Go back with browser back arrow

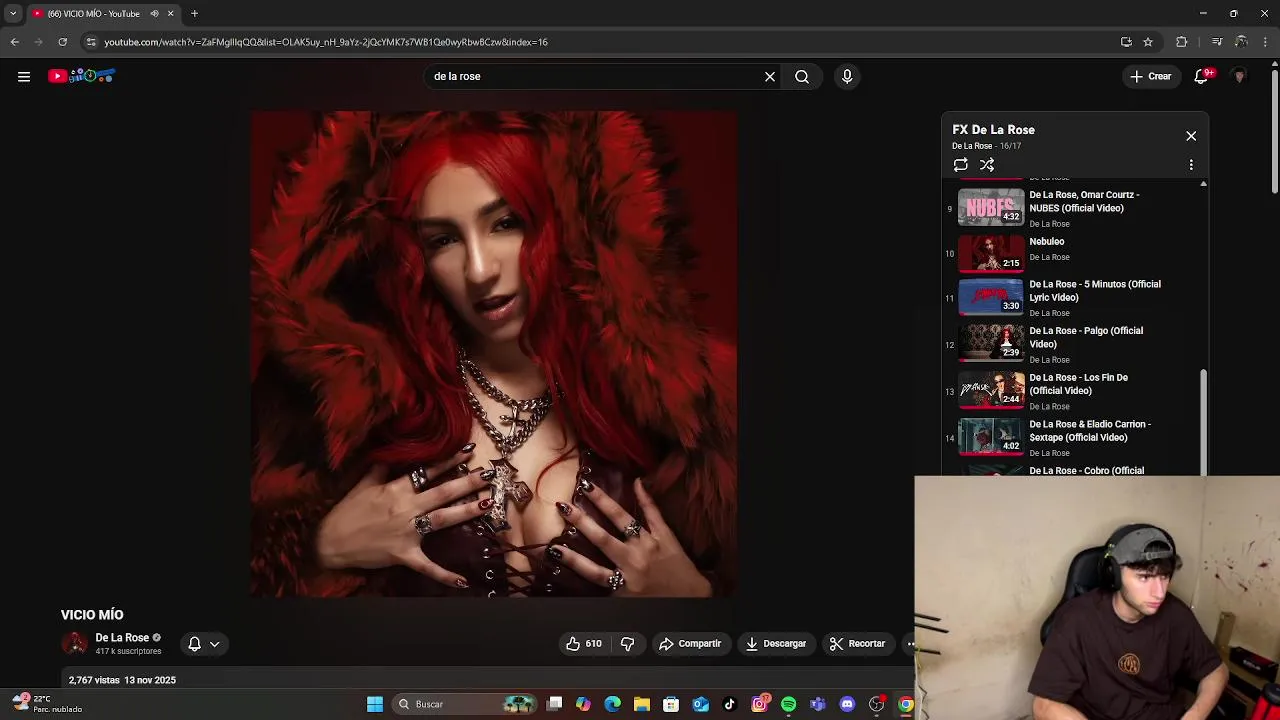click(15, 42)
